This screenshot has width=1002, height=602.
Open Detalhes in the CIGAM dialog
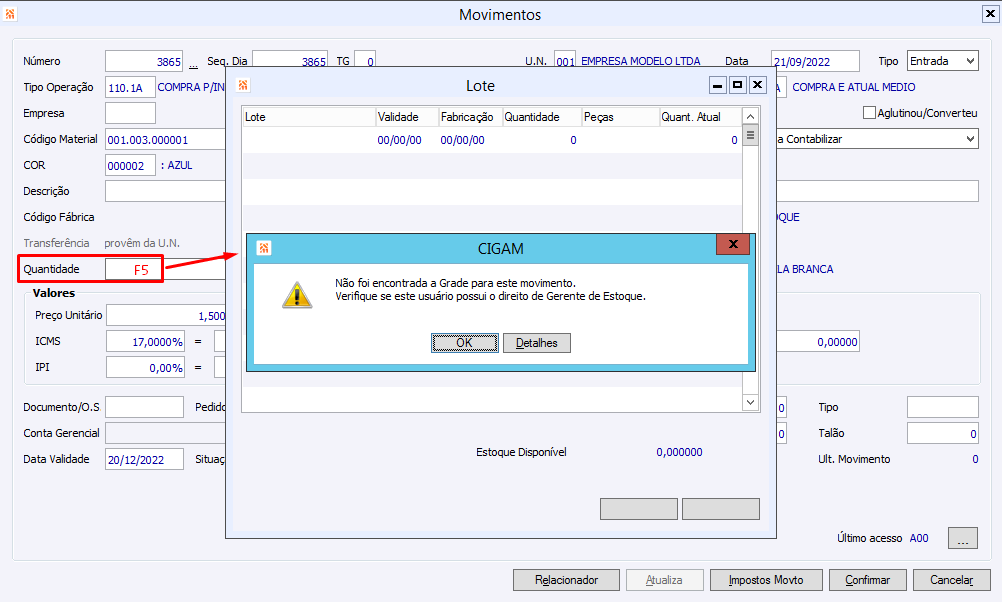pyautogui.click(x=537, y=343)
